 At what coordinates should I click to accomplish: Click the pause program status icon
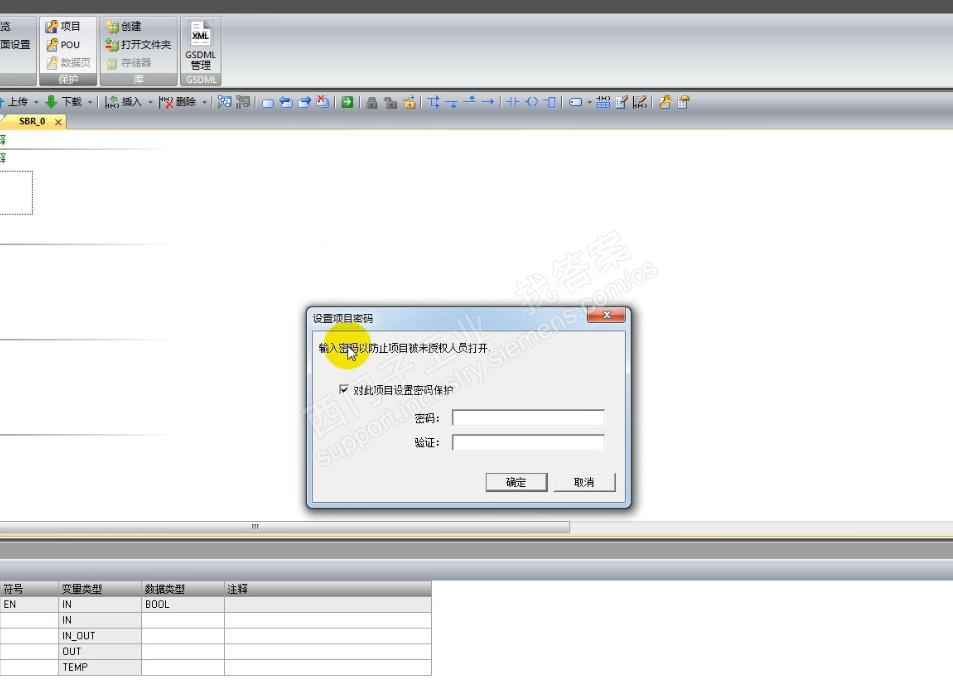tap(243, 102)
